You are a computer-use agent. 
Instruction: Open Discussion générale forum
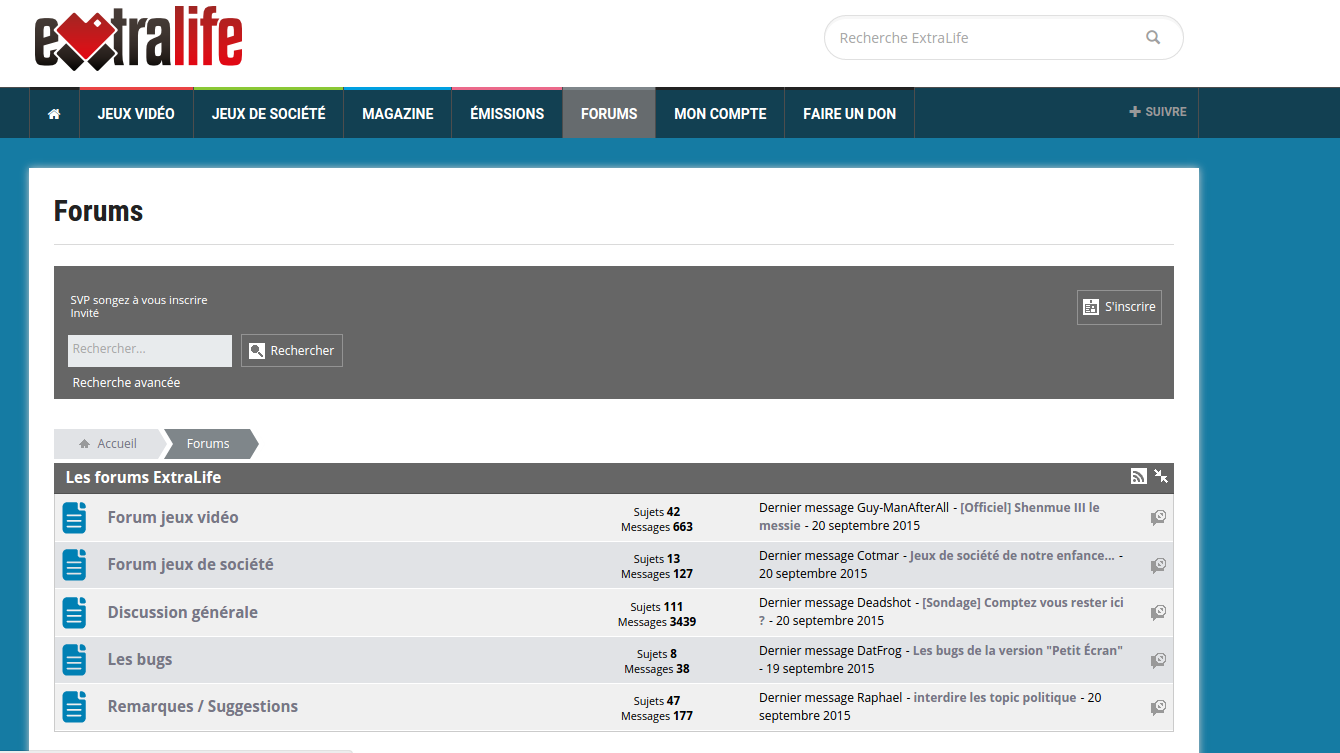point(182,612)
